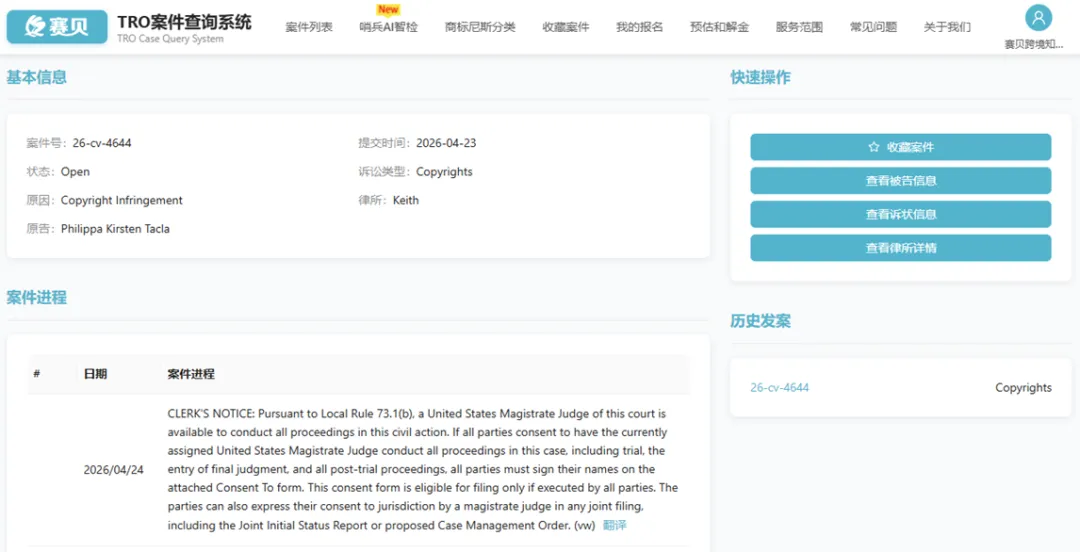Open case link 26-cv-4644 under 历史发案
The width and height of the screenshot is (1080, 552).
pos(780,388)
